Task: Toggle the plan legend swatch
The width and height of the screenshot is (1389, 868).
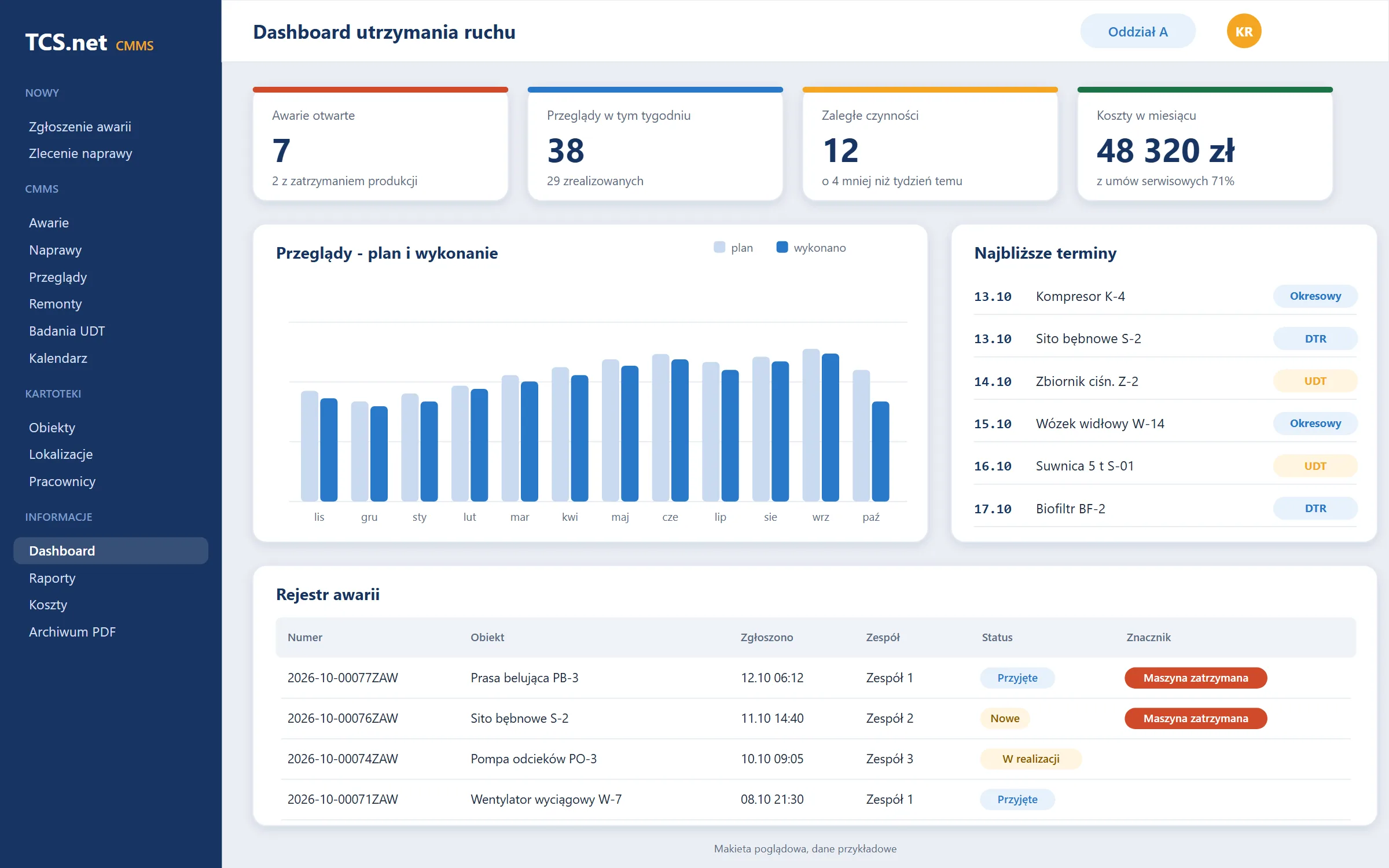Action: pyautogui.click(x=719, y=247)
